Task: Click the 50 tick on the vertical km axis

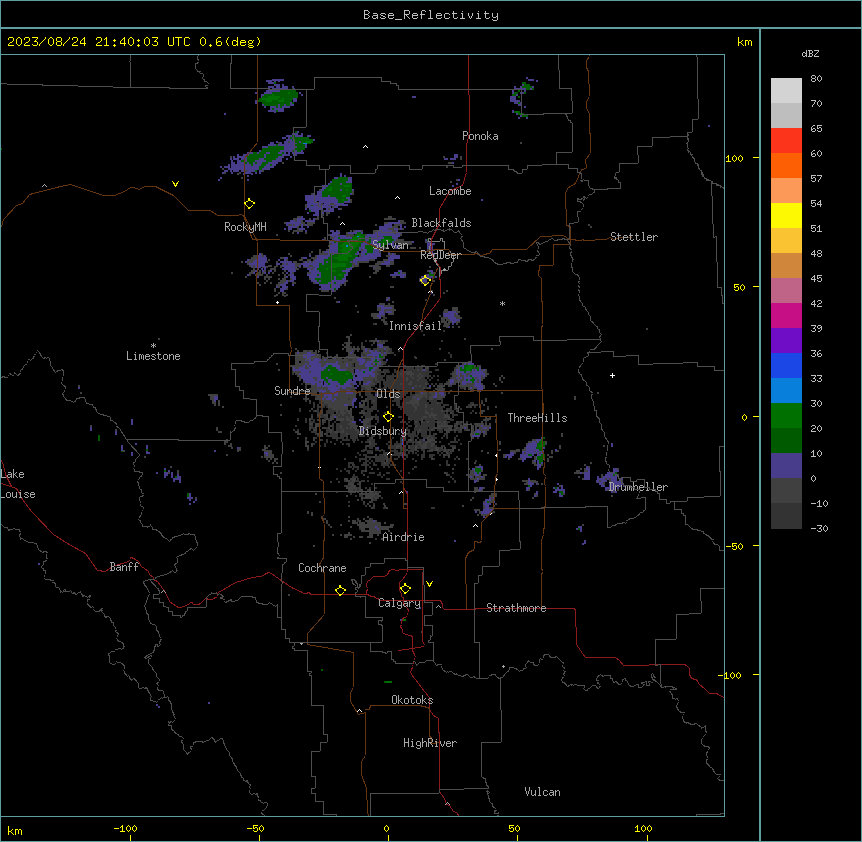Action: pyautogui.click(x=739, y=287)
